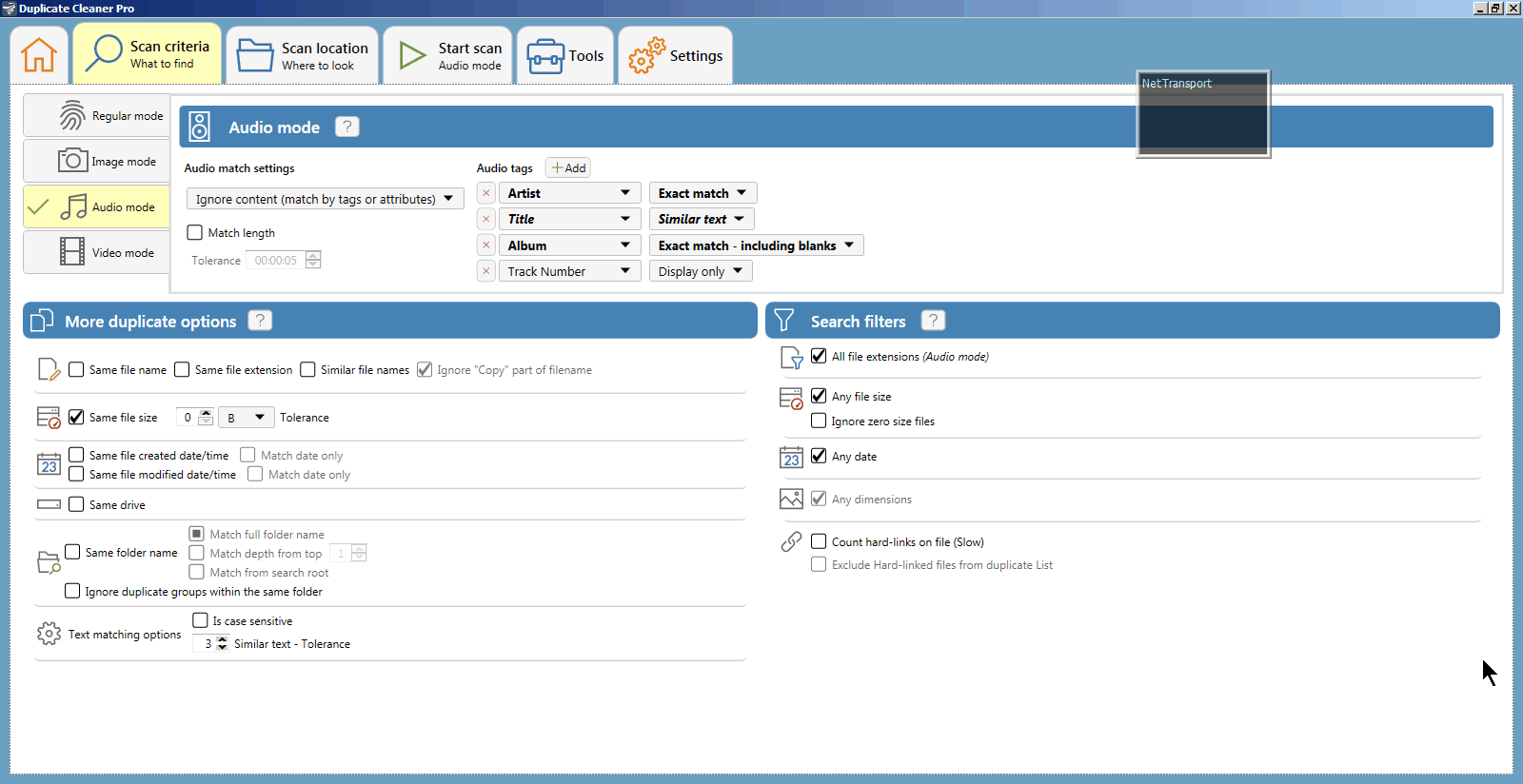
Task: Remove the Artist audio tag row
Action: point(486,193)
